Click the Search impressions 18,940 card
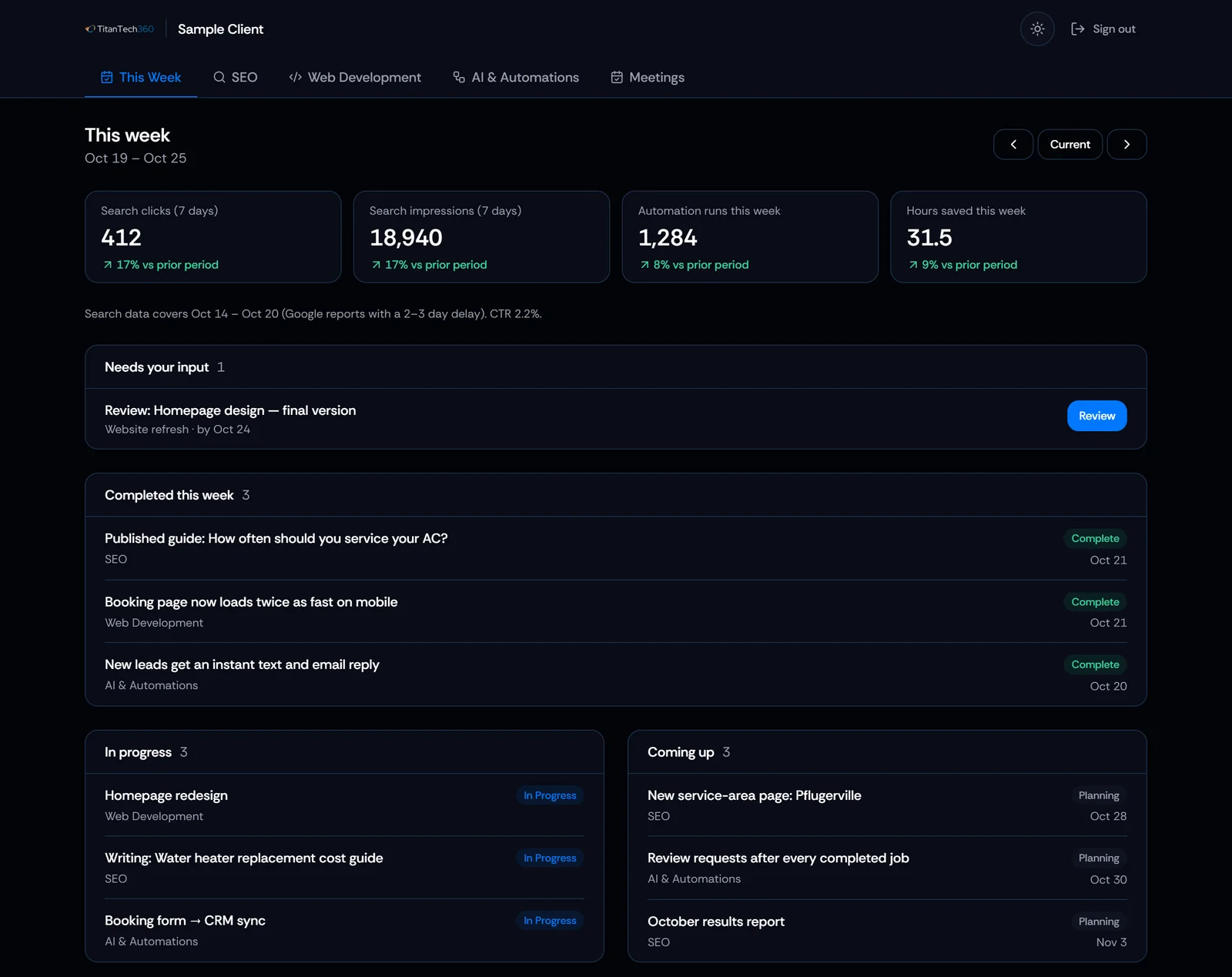The height and width of the screenshot is (977, 1232). click(482, 237)
